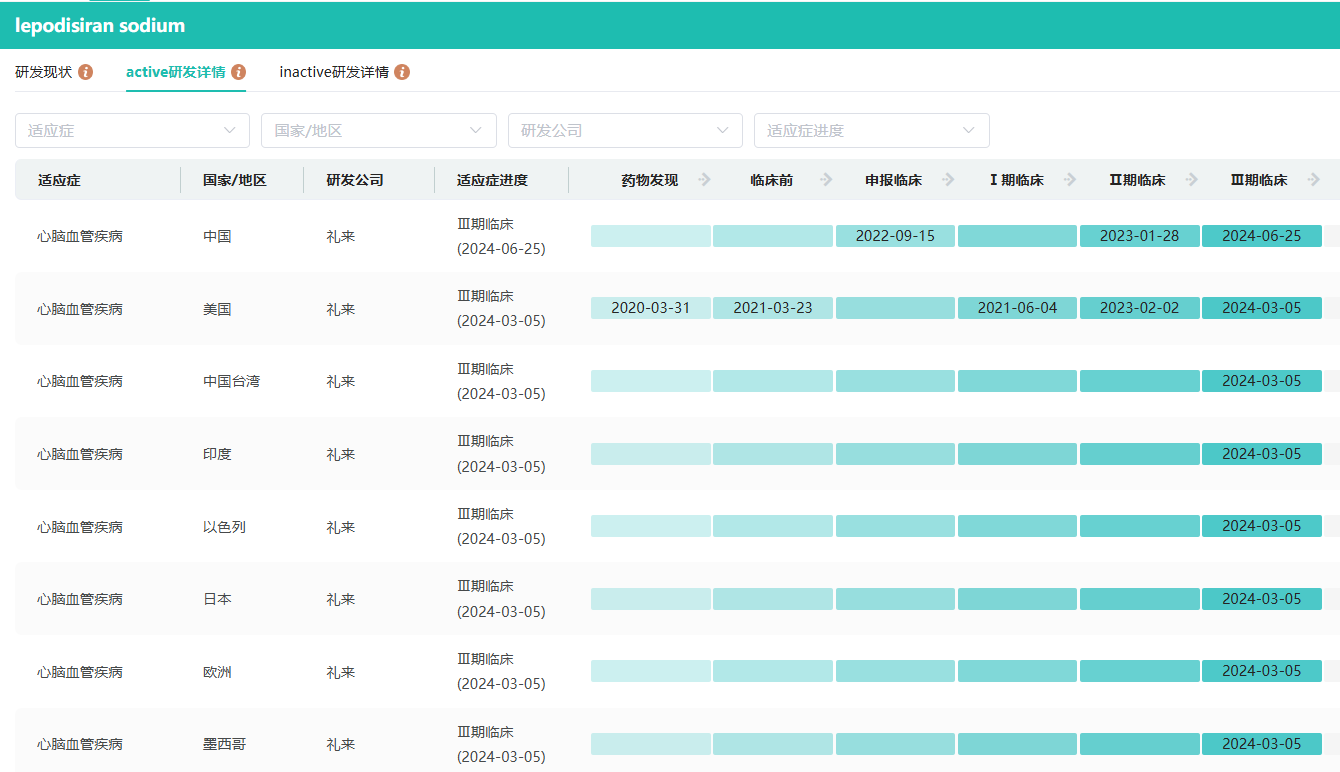Switch to the 研发现状 tab

click(44, 72)
